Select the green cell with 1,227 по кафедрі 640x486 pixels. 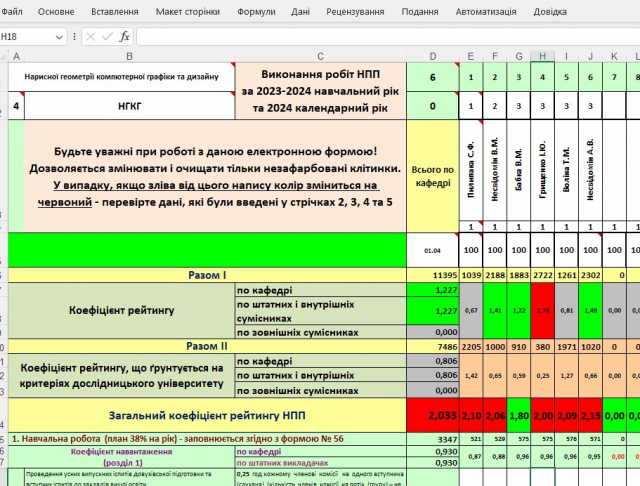click(x=433, y=290)
